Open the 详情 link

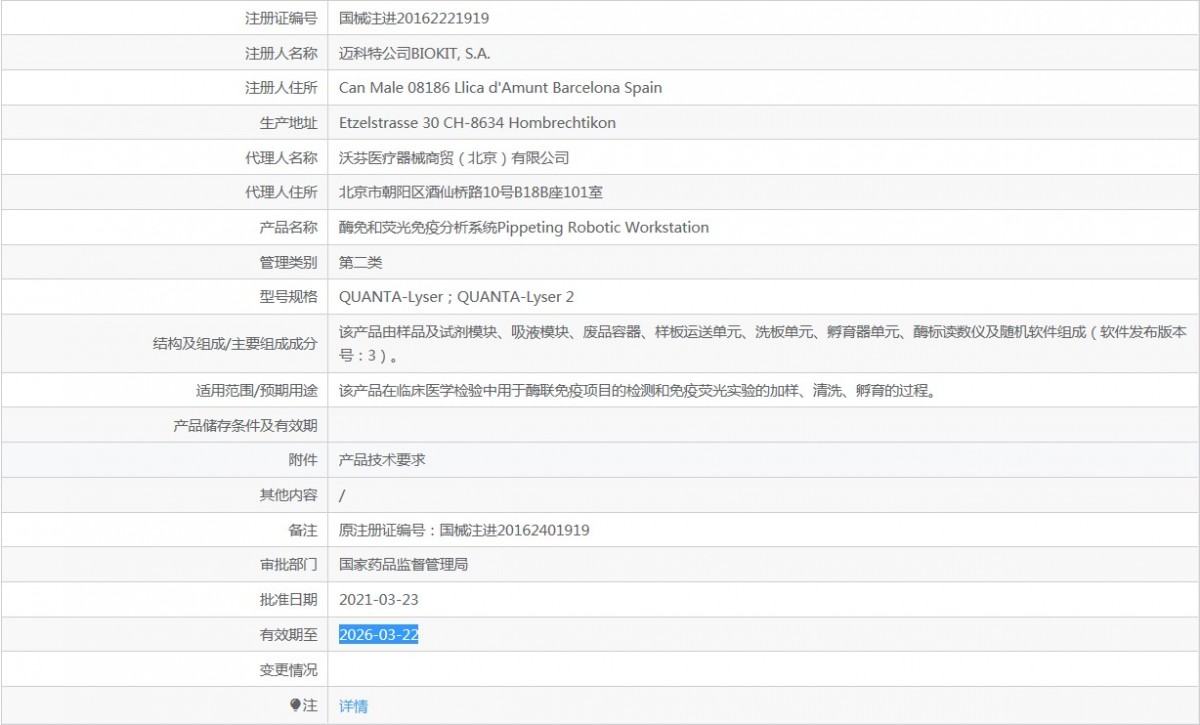[353, 706]
